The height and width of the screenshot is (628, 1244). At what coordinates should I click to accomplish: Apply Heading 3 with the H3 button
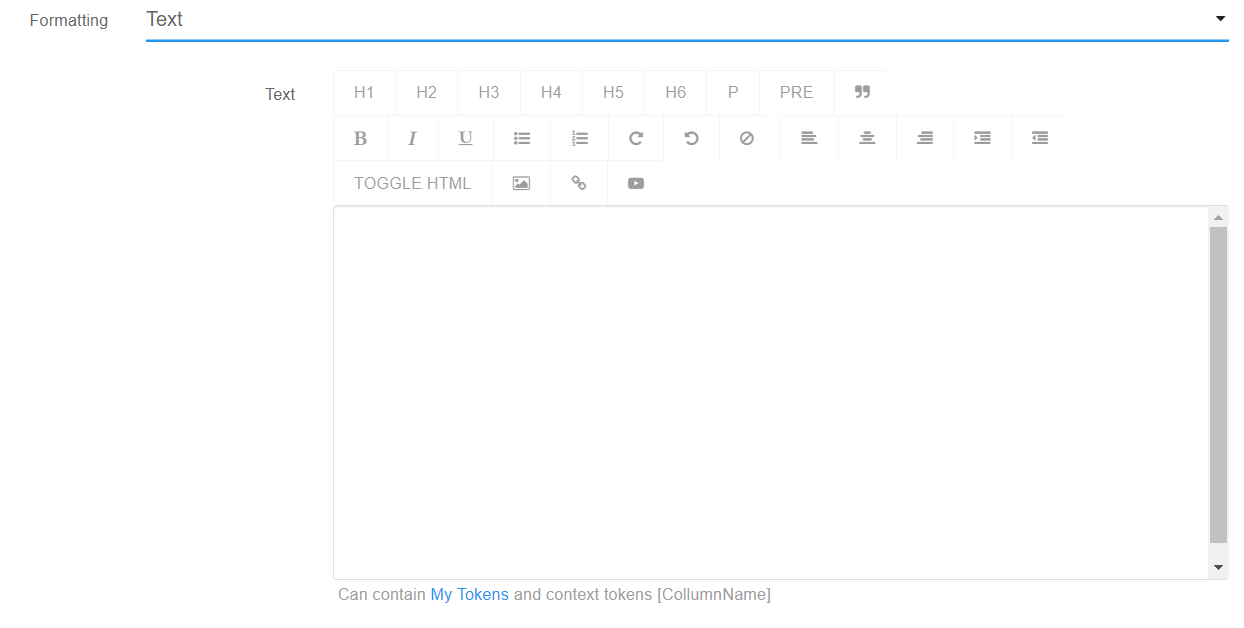pyautogui.click(x=489, y=92)
